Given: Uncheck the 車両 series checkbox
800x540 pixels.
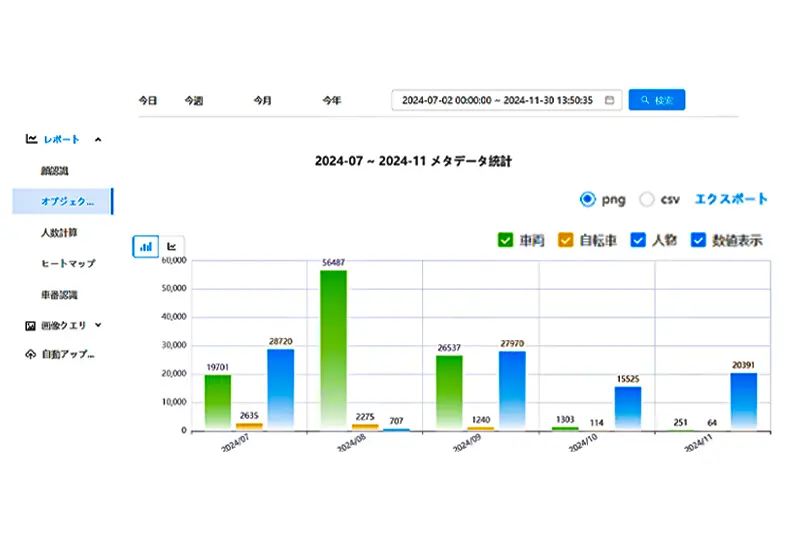Looking at the screenshot, I should [x=505, y=240].
